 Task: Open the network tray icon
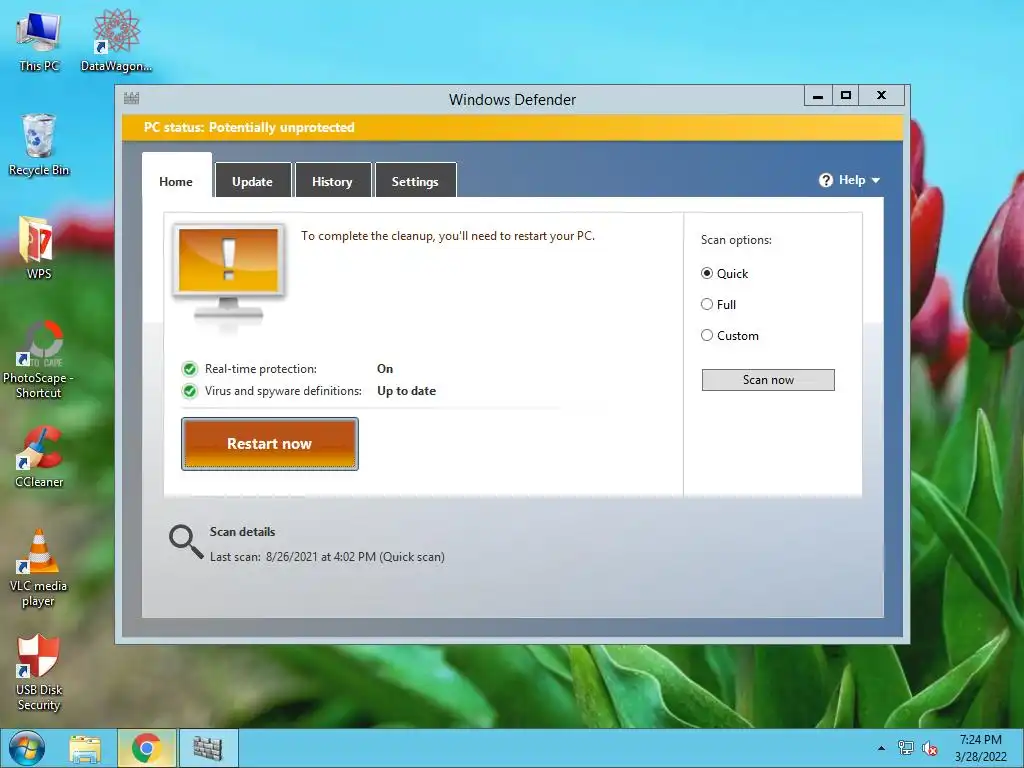click(x=906, y=748)
